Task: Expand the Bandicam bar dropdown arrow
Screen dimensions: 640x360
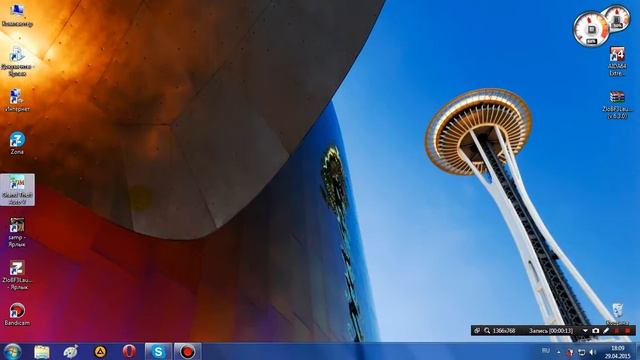Action: [585, 331]
